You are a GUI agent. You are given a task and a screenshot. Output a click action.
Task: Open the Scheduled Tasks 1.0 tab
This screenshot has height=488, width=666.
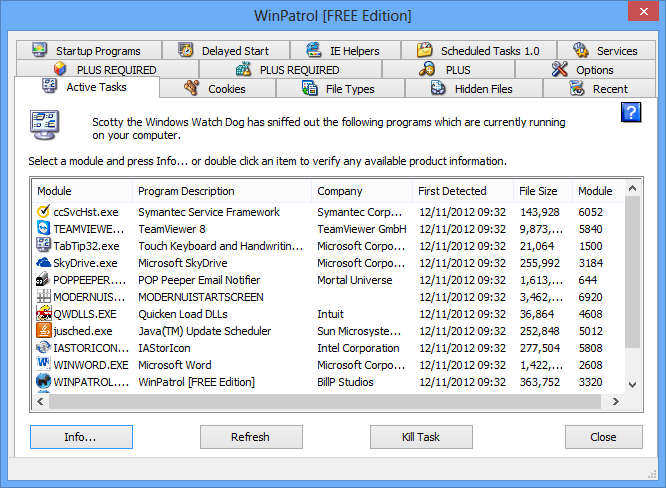pyautogui.click(x=479, y=51)
